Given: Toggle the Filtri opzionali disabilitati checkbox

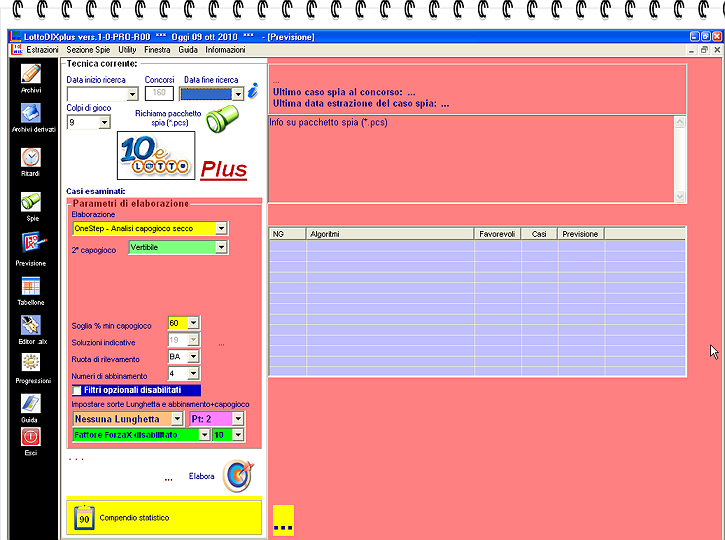Looking at the screenshot, I should [77, 391].
